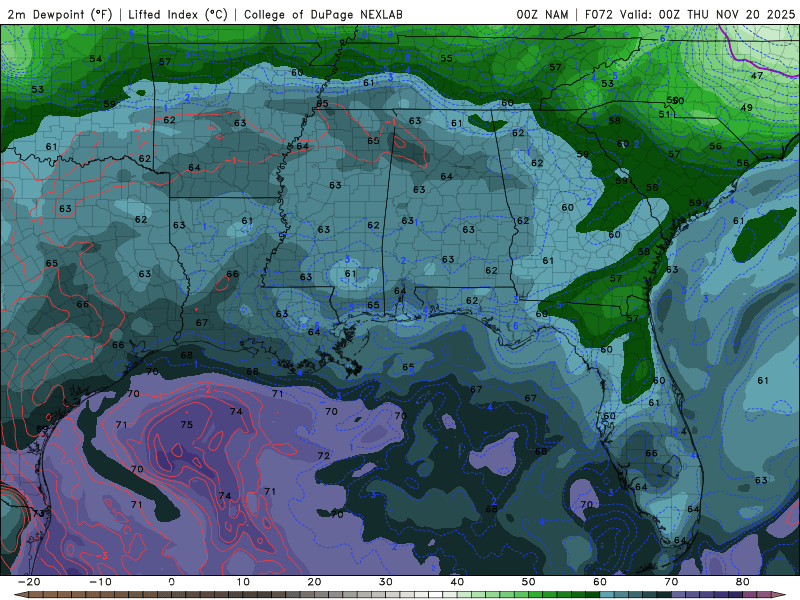Click the "College of DuPage NEXLAB" header text
Screen dimensions: 800x600
coord(323,14)
